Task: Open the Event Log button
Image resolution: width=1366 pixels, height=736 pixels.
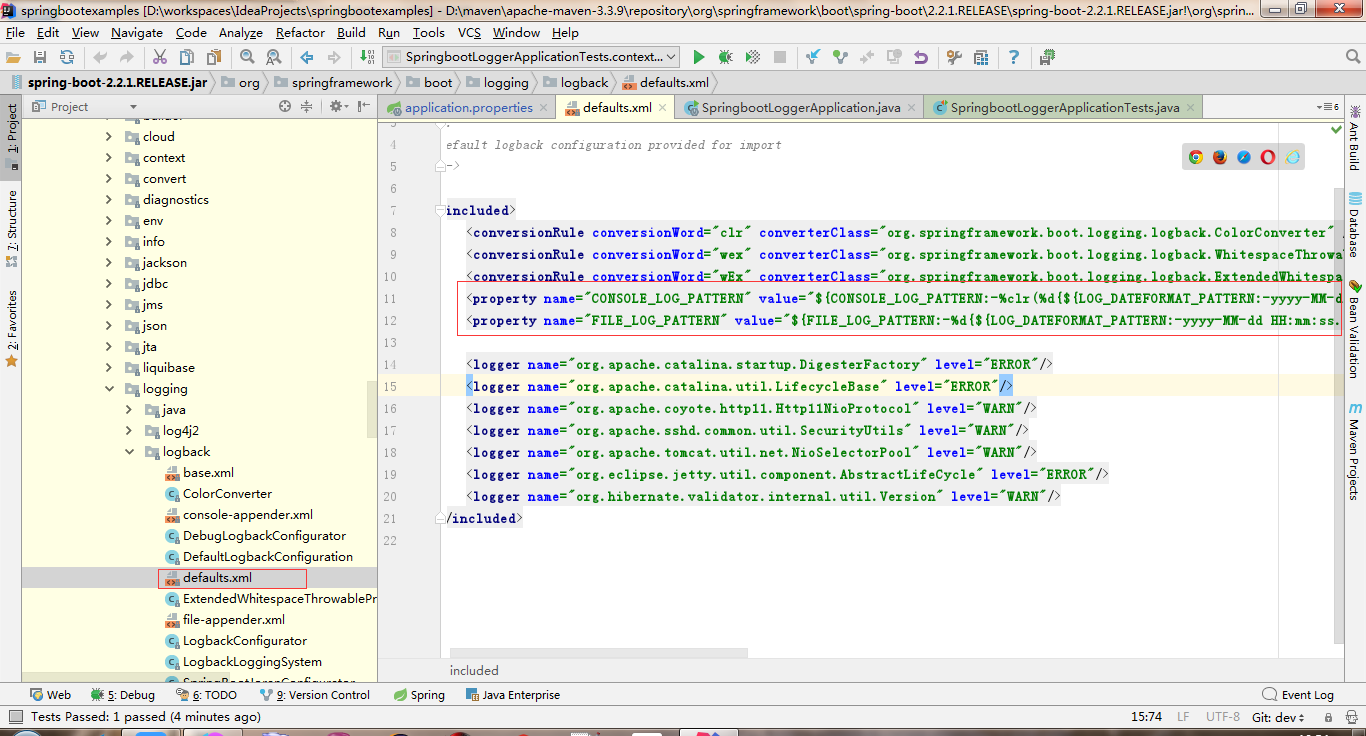Action: (1298, 694)
